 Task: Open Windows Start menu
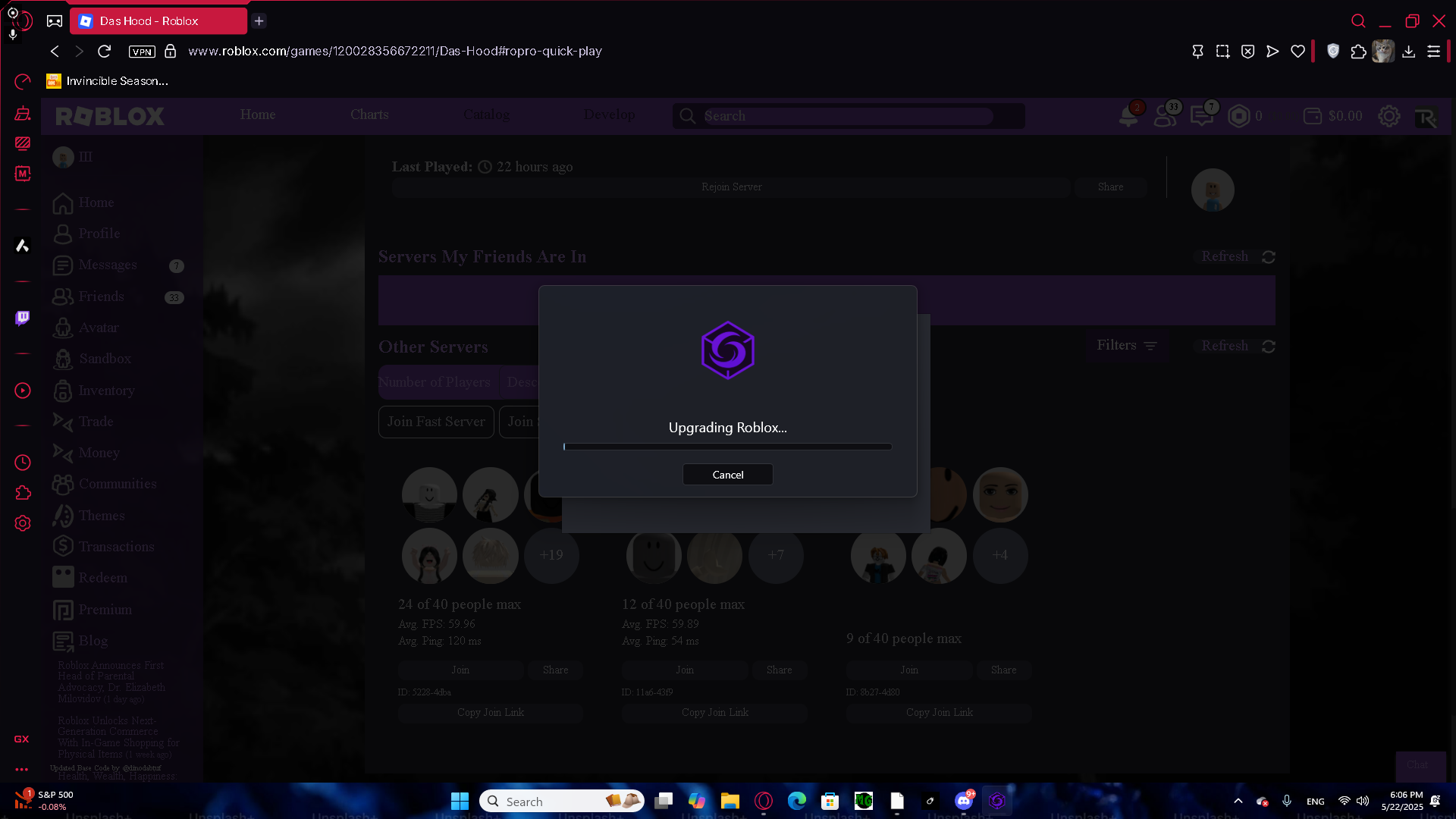coord(460,801)
